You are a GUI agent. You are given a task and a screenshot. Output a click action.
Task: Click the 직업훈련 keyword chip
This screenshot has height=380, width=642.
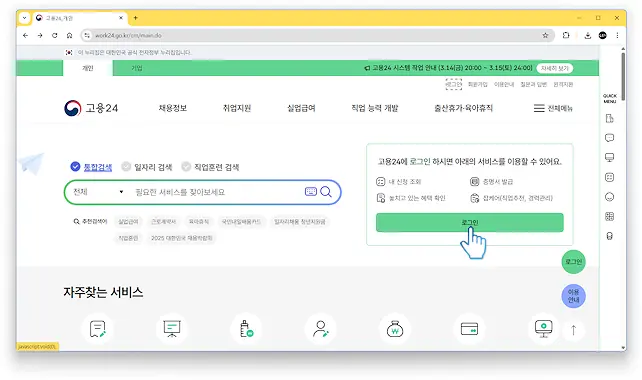(128, 238)
